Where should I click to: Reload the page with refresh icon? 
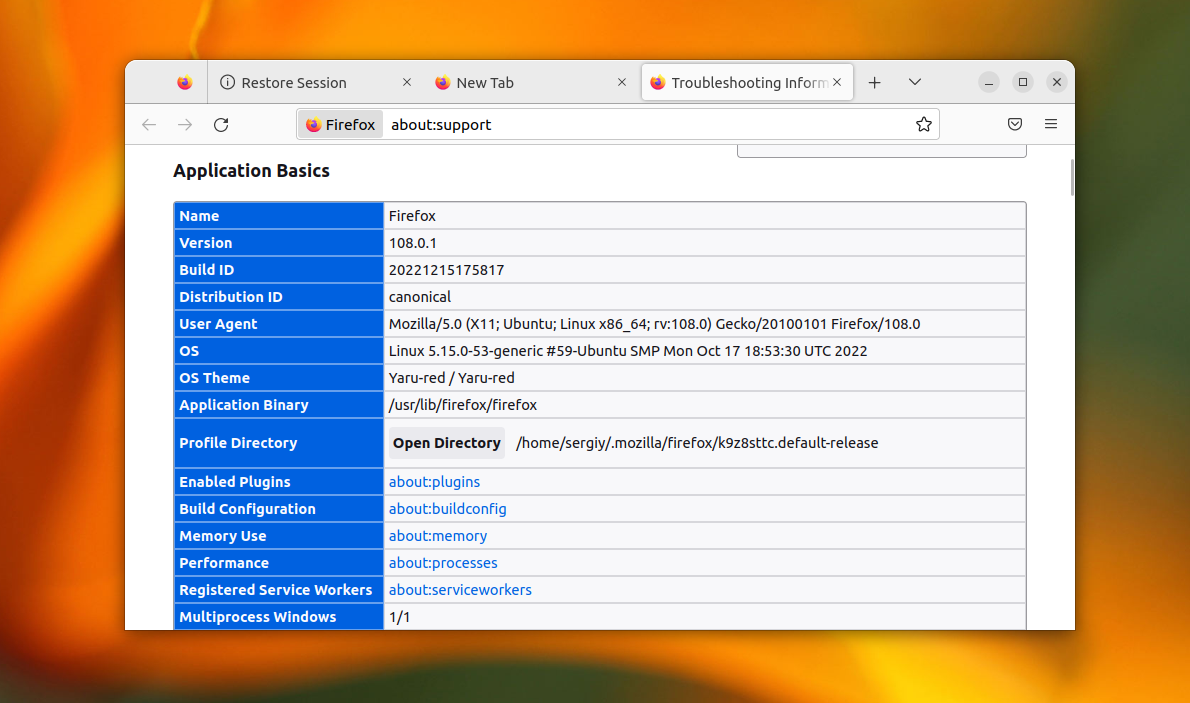(222, 125)
